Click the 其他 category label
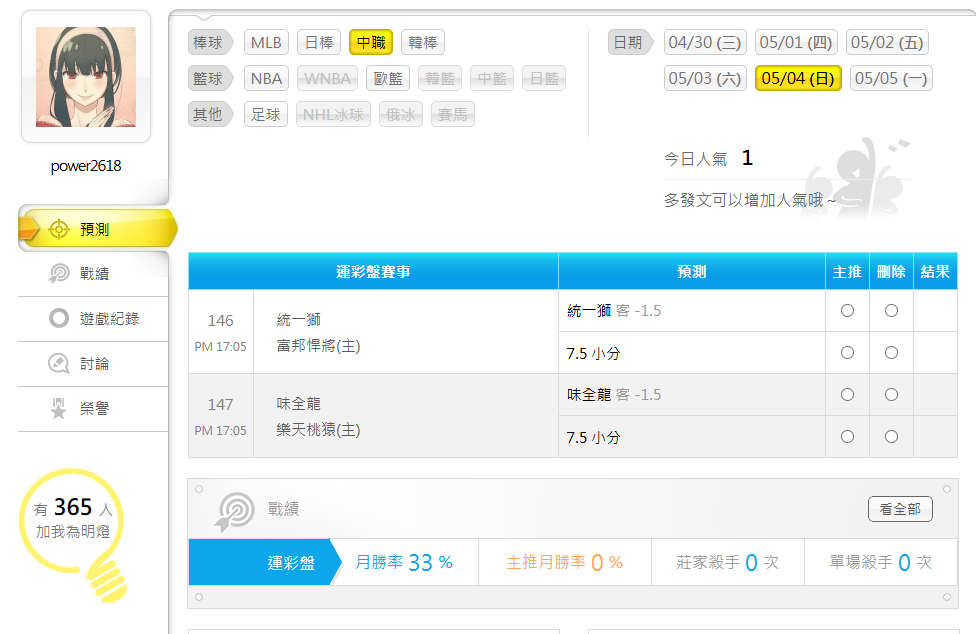 coord(210,114)
